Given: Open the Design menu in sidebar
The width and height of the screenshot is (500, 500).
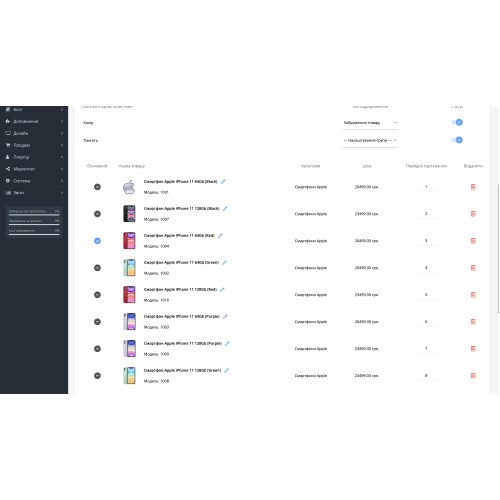Looking at the screenshot, I should click(x=34, y=133).
